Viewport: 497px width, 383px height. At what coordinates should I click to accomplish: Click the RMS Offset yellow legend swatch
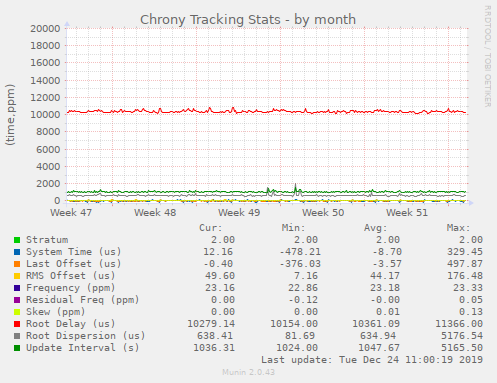[x=17, y=276]
